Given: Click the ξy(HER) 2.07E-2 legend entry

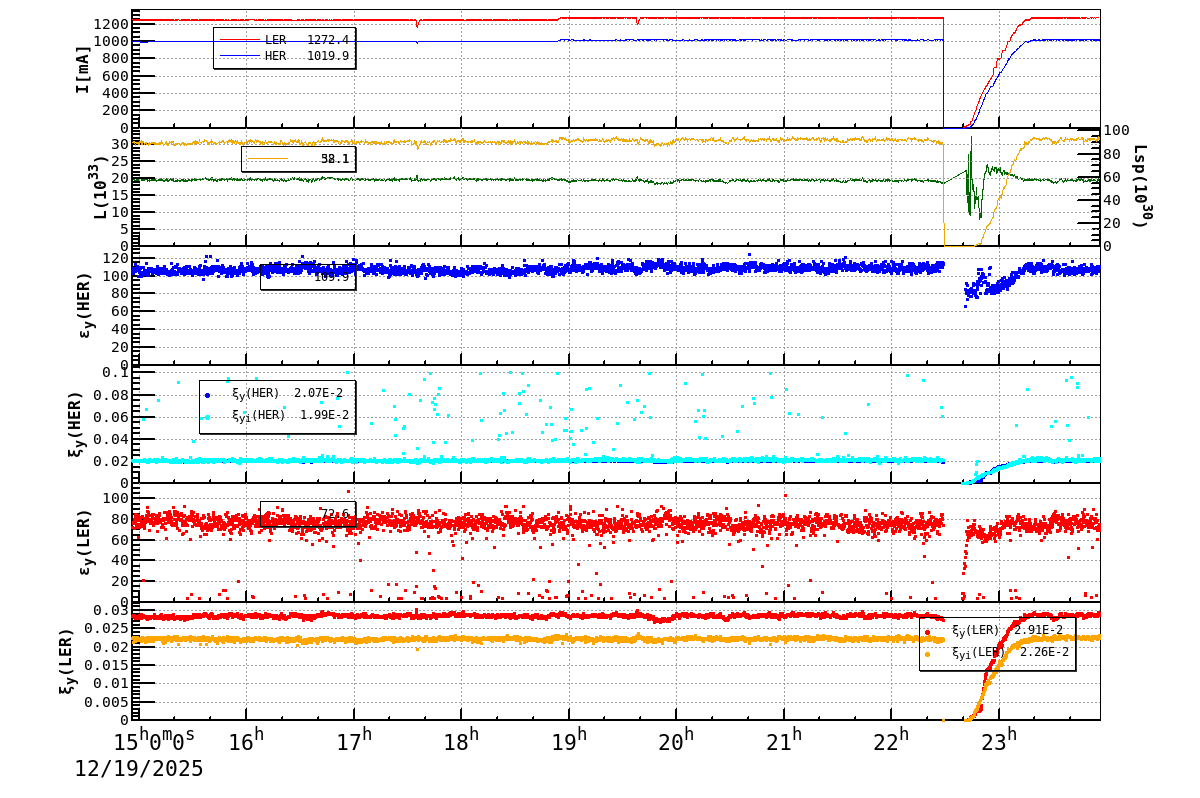Looking at the screenshot, I should [x=275, y=395].
